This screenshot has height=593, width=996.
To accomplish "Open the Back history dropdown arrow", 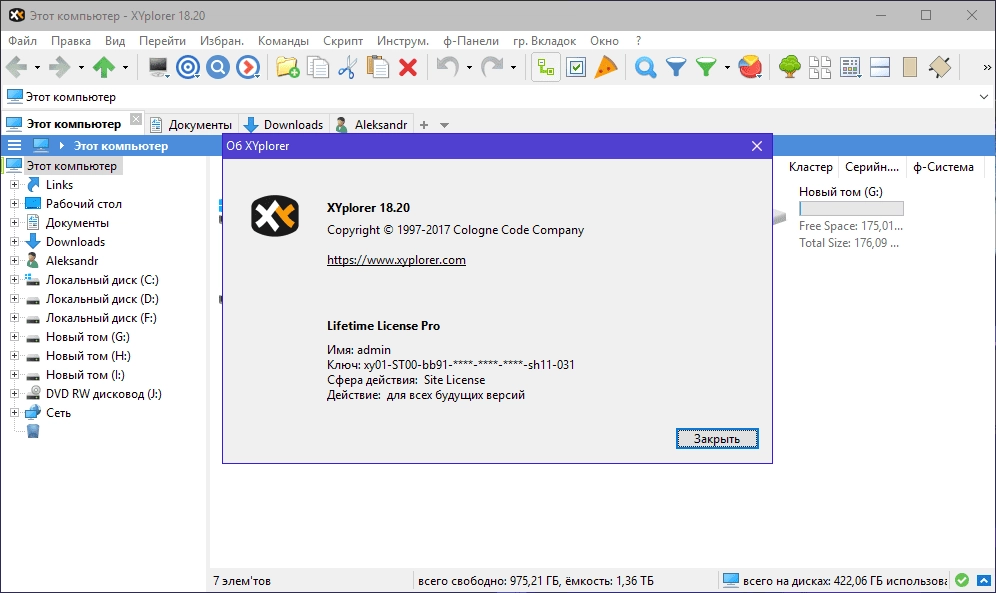I will point(37,67).
